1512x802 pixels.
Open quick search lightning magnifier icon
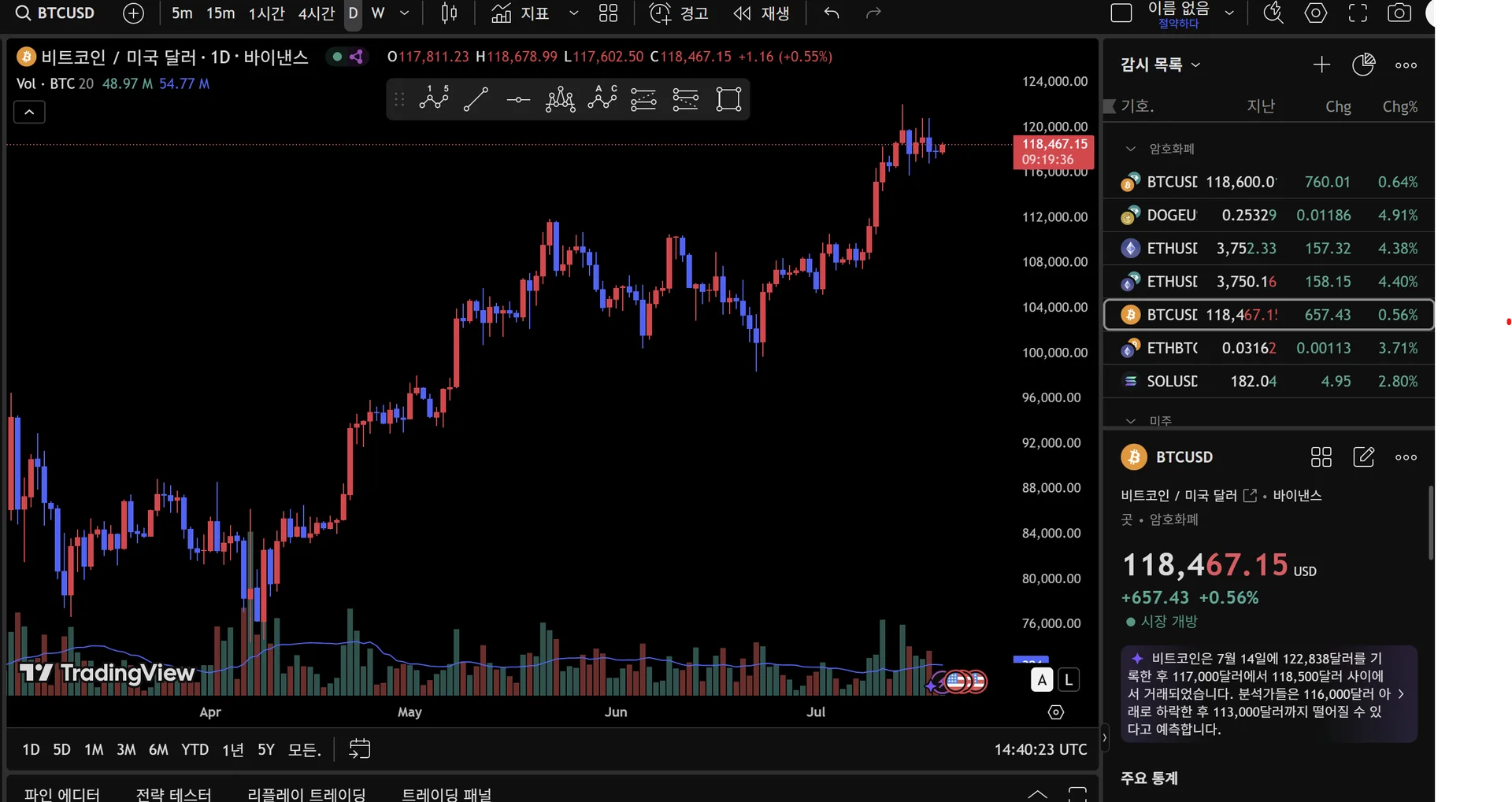1273,13
